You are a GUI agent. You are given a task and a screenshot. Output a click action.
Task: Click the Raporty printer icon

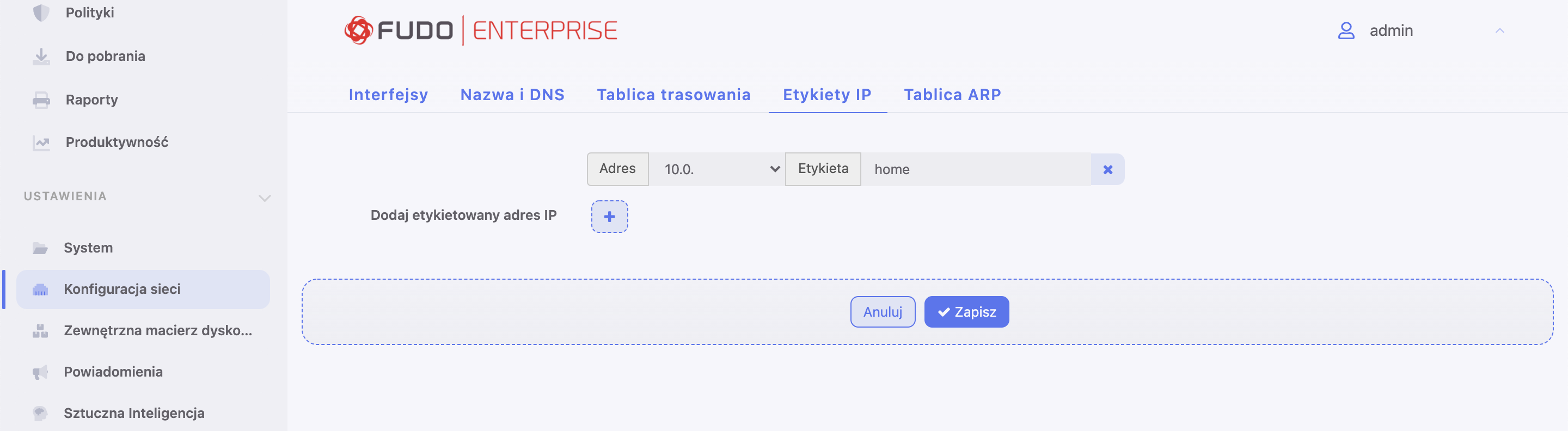[41, 100]
